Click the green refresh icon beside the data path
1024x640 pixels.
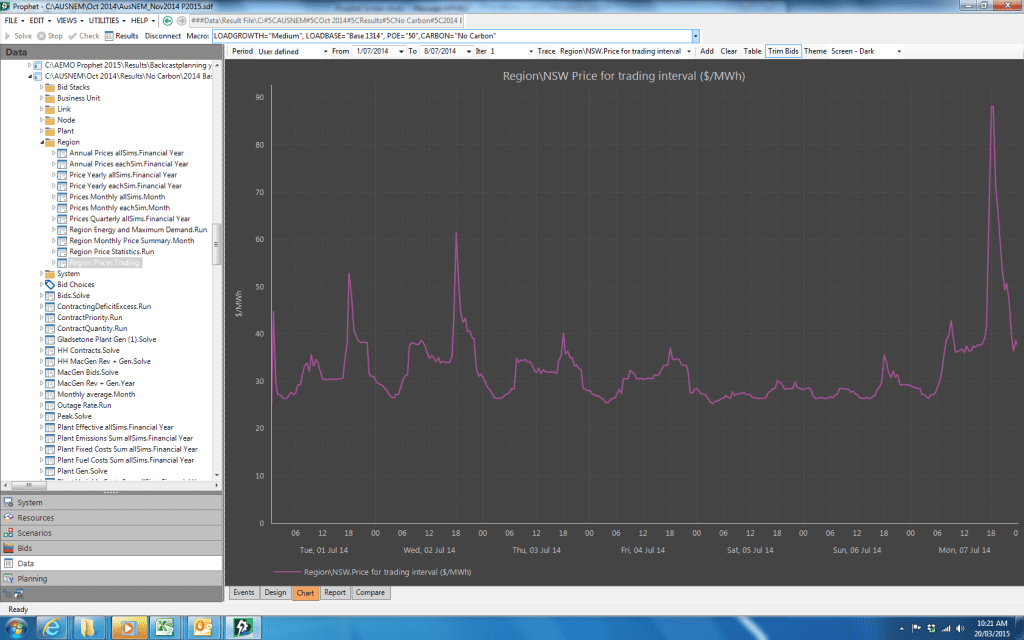point(168,19)
